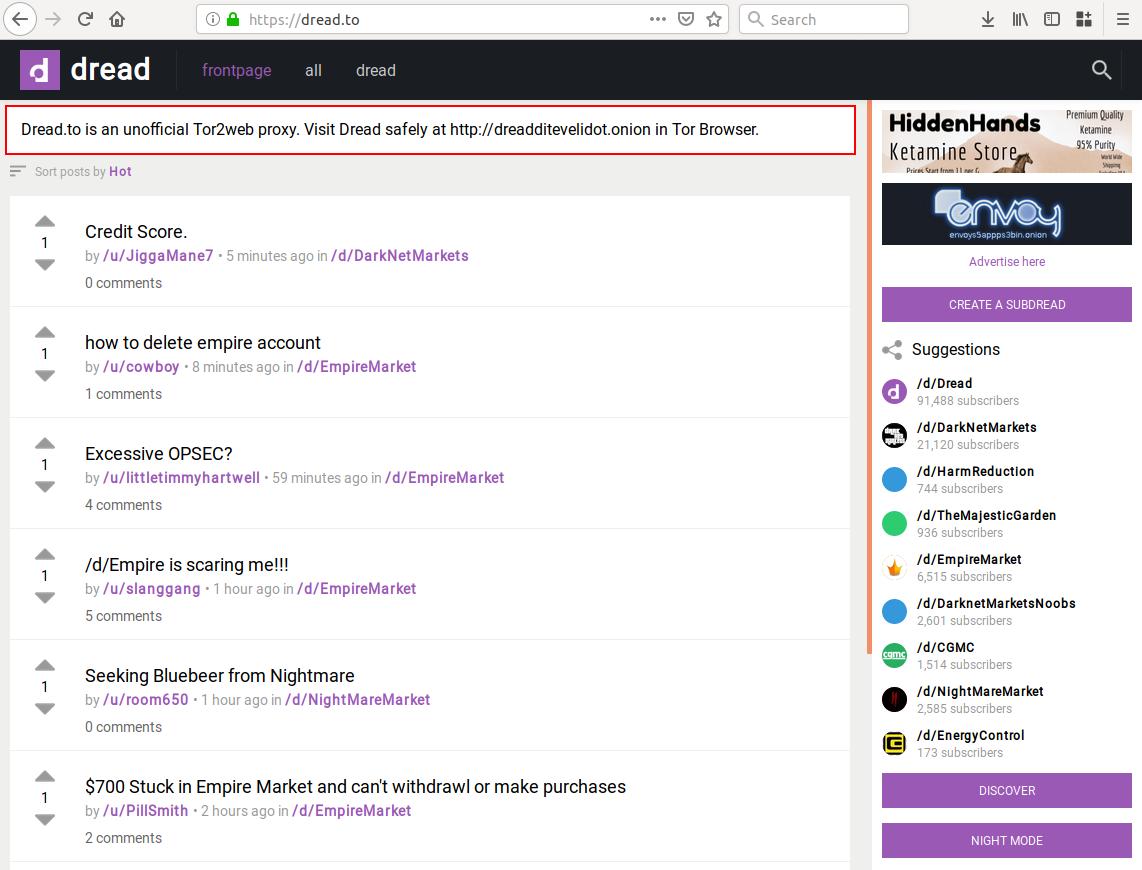Screen dimensions: 1142x870
Task: Click the /d/EmpireMarket crown avatar icon
Action: click(894, 567)
